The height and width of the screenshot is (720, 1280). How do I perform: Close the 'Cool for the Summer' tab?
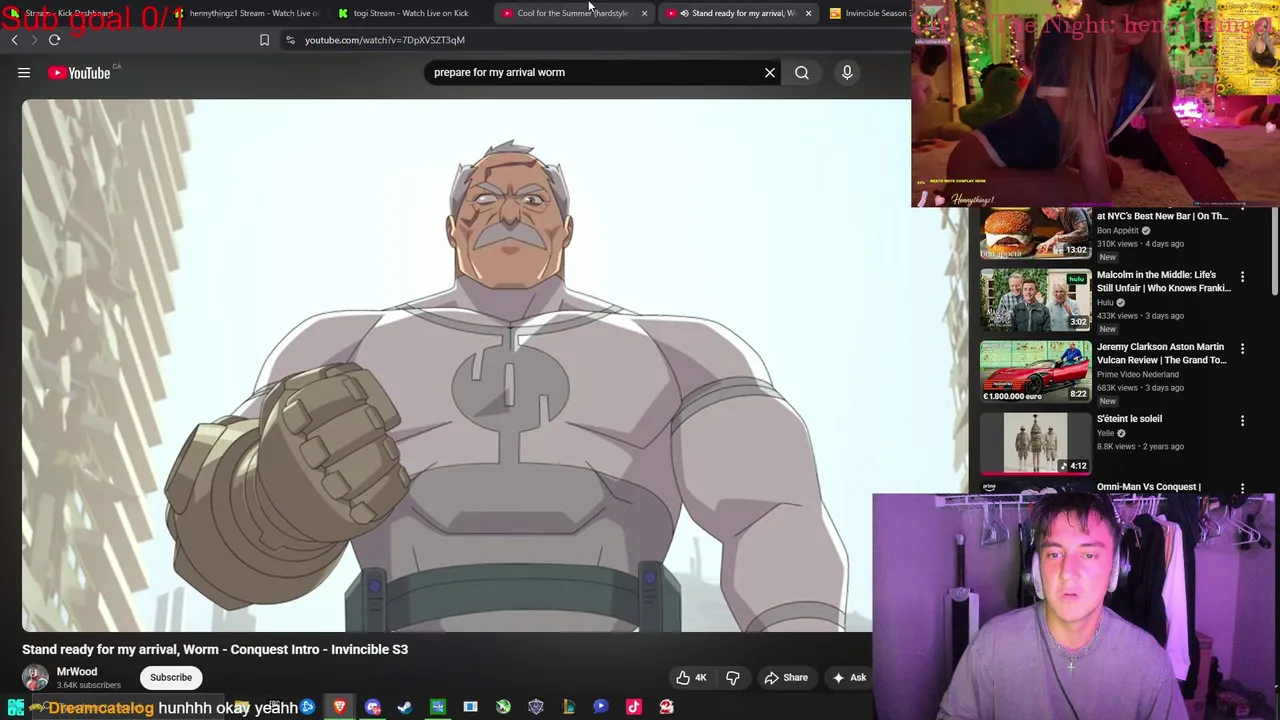(x=644, y=13)
